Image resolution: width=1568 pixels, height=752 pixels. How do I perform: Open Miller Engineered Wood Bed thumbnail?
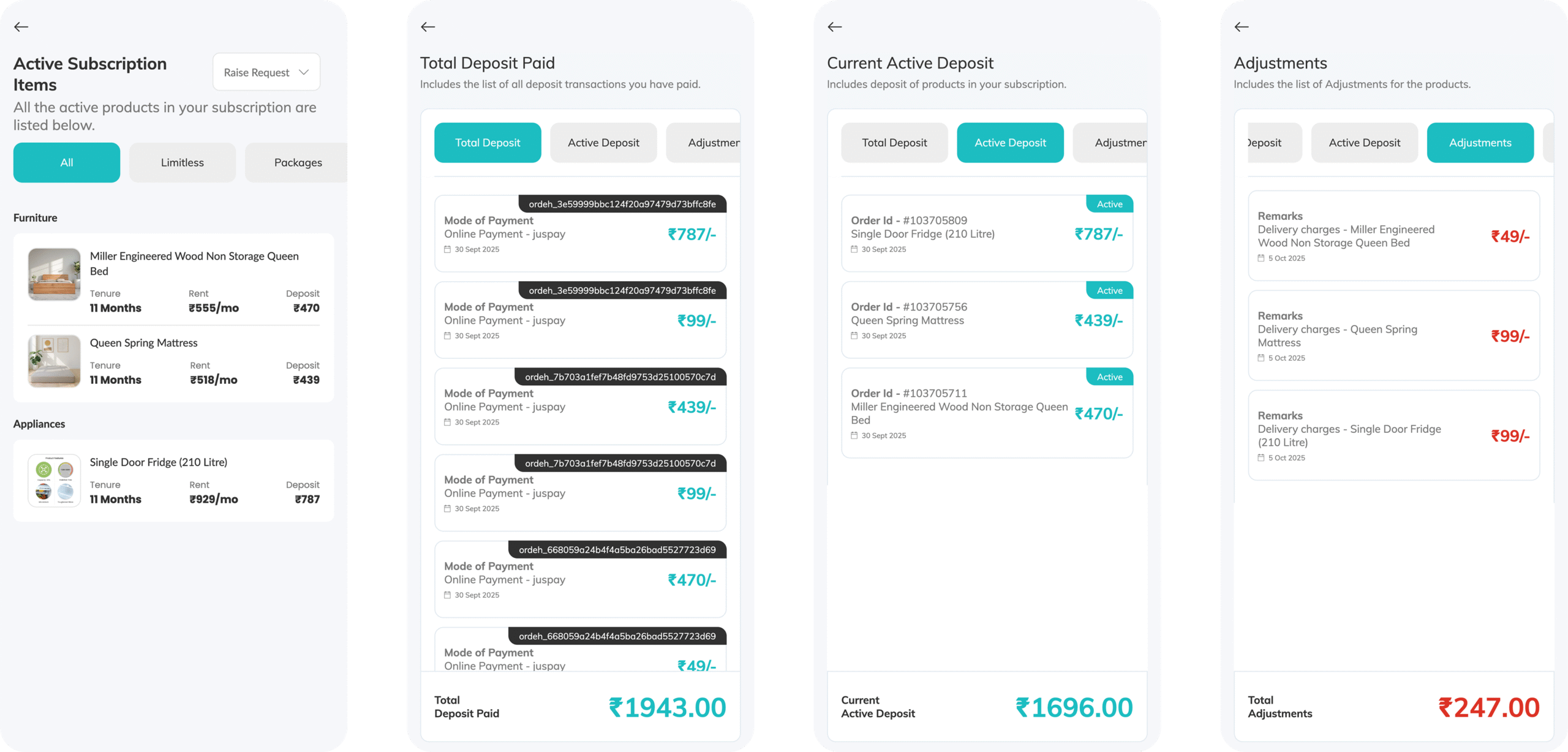click(55, 274)
